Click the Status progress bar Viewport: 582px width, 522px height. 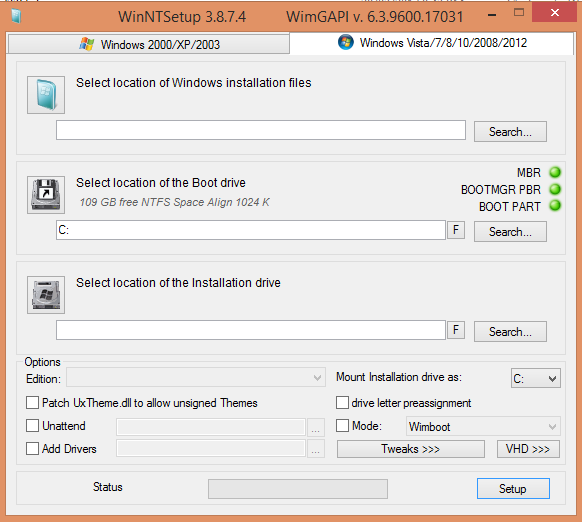point(298,489)
